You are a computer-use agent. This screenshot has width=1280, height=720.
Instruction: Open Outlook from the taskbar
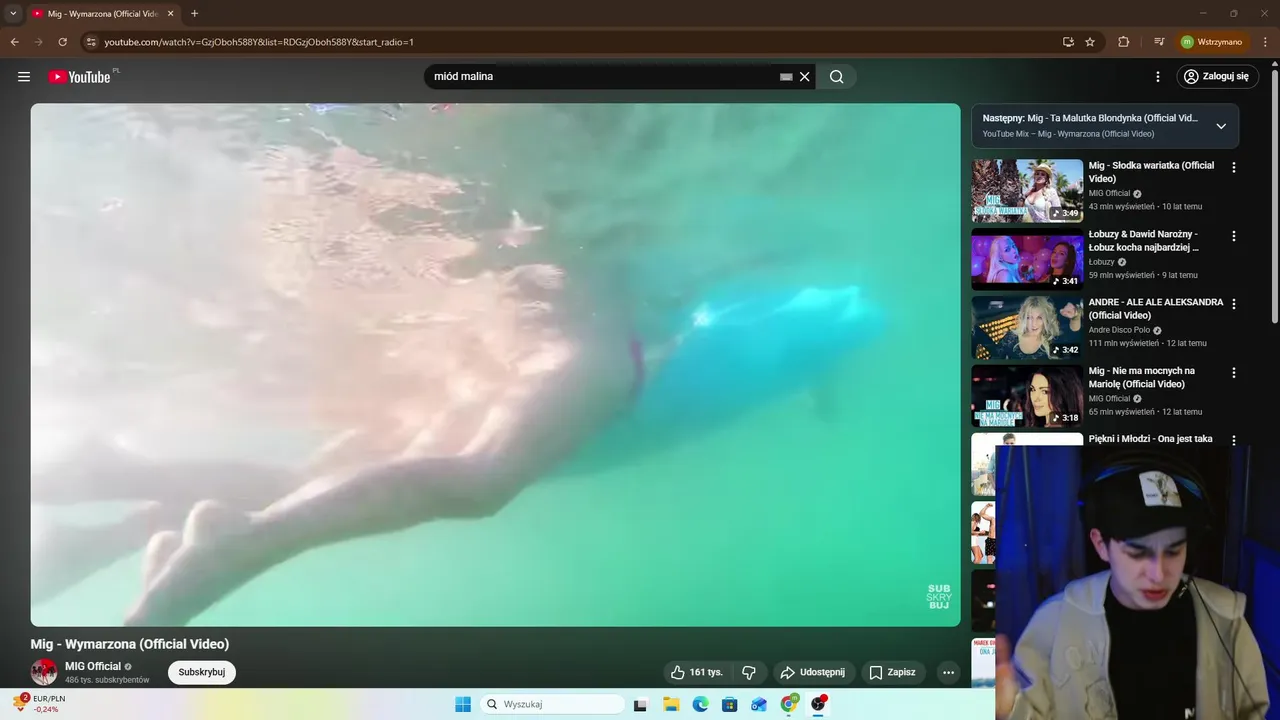tap(759, 704)
